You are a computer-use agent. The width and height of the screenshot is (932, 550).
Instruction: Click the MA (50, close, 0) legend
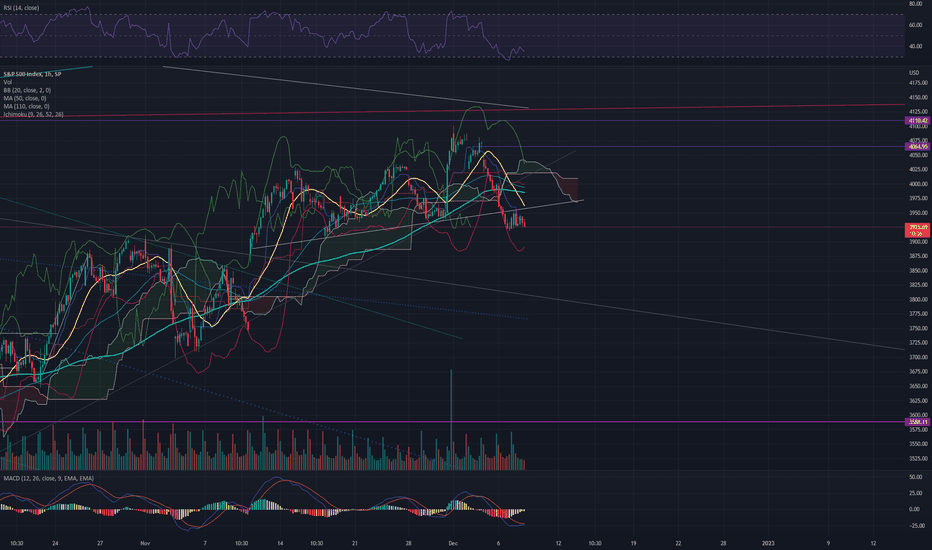pos(25,98)
